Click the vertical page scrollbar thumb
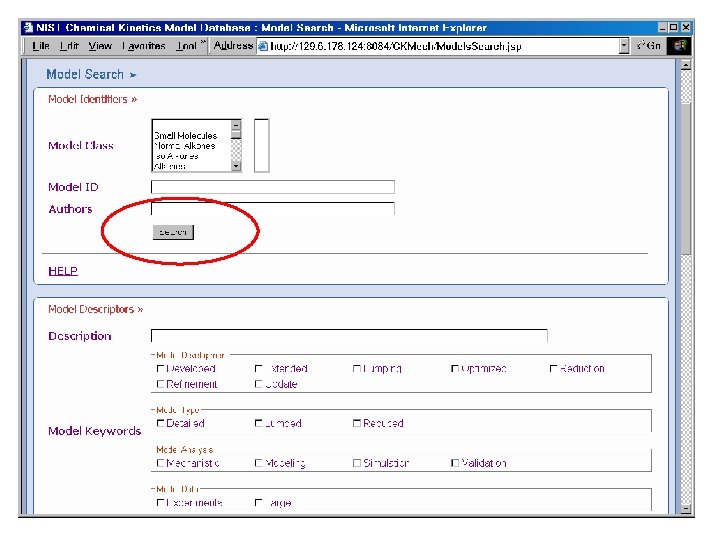The width and height of the screenshot is (720, 540). coord(686,178)
